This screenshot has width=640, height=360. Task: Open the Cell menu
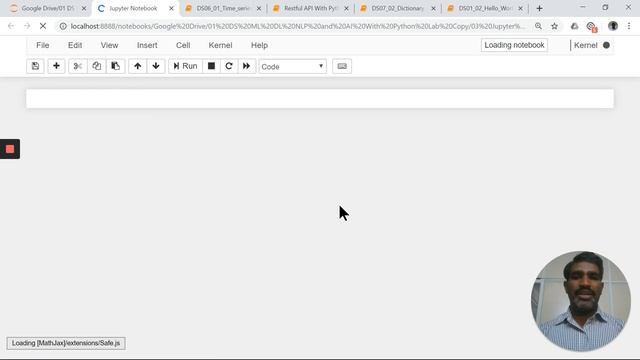(183, 45)
